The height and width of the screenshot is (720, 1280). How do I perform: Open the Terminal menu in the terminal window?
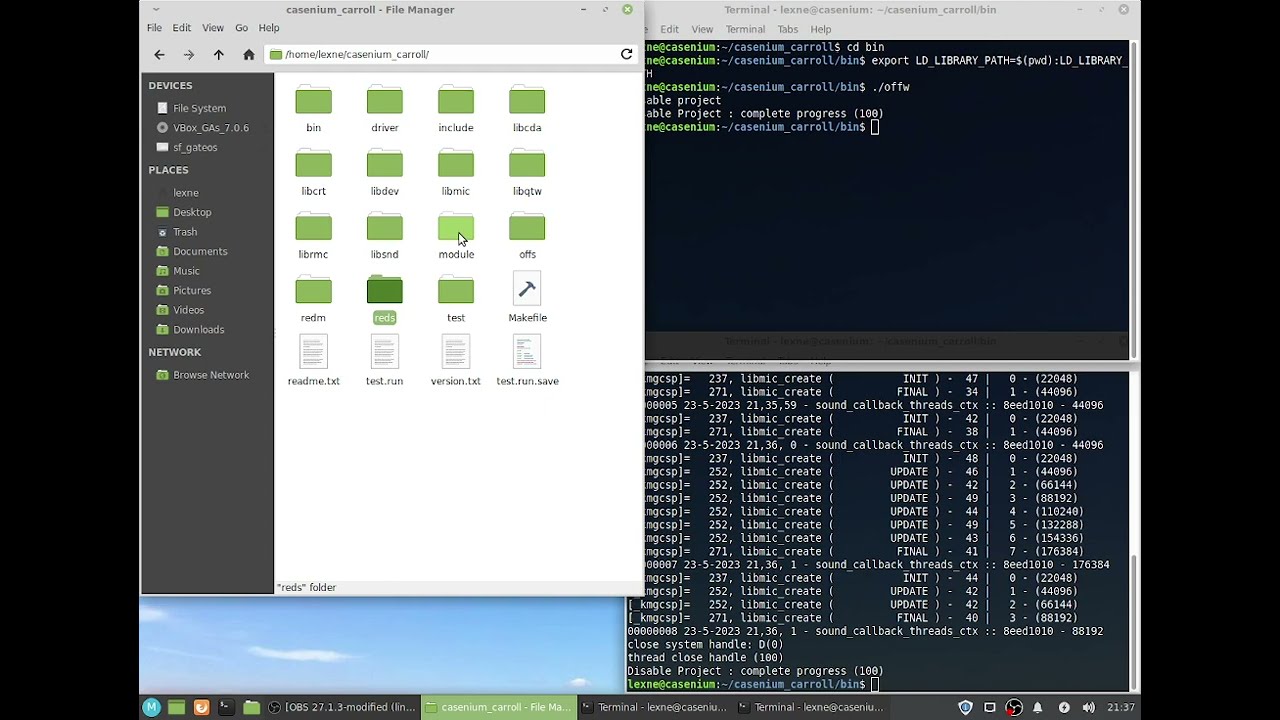745,29
